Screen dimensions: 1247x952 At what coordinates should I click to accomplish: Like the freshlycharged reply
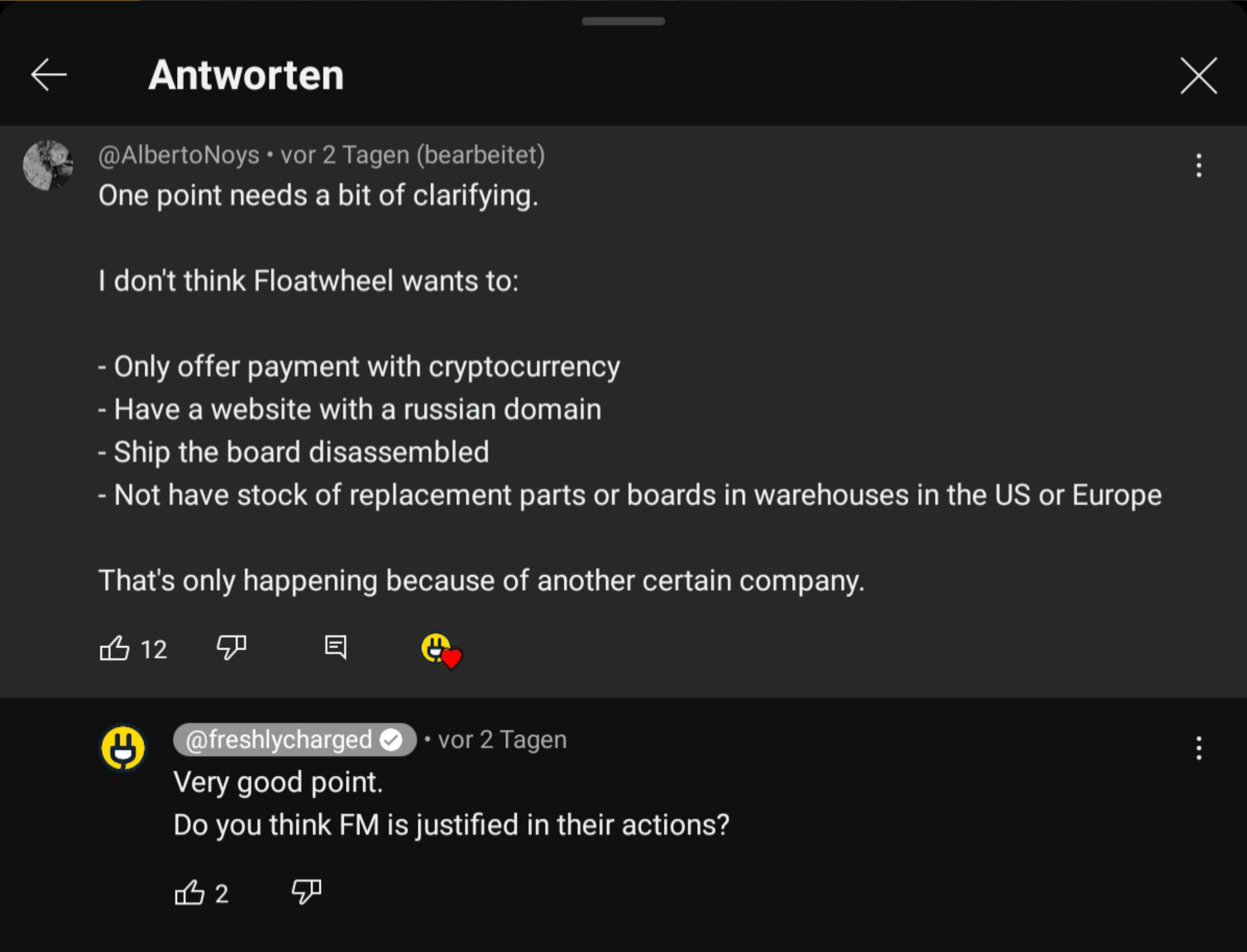189,892
